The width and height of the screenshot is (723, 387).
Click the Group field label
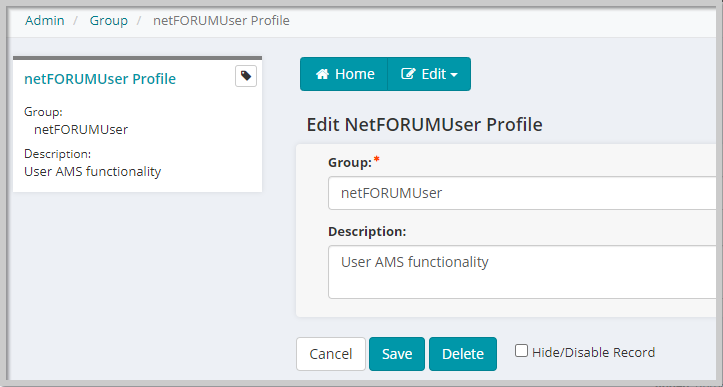pyautogui.click(x=350, y=162)
